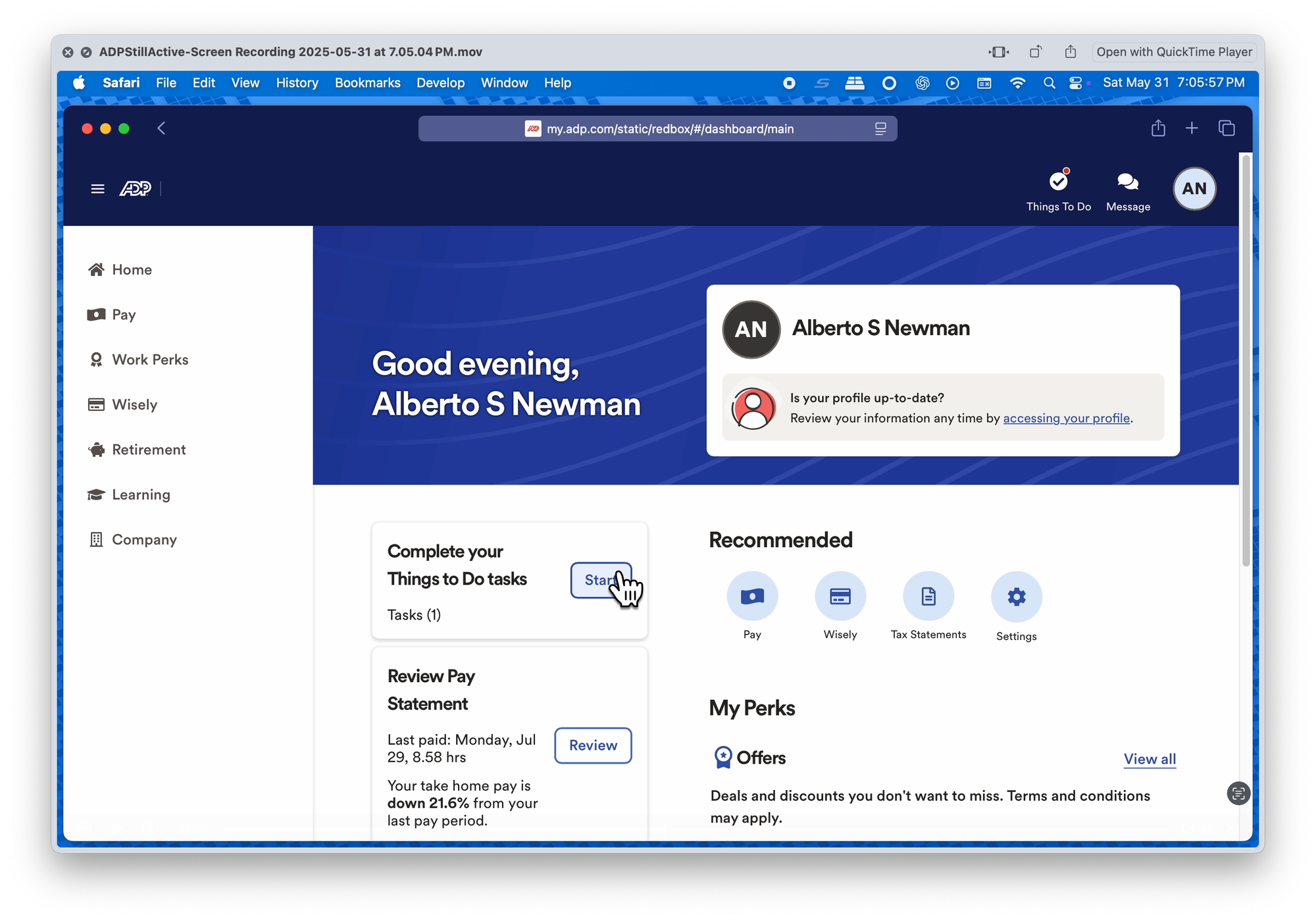Click the page vertical scrollbar
The width and height of the screenshot is (1316, 921).
(x=1246, y=361)
